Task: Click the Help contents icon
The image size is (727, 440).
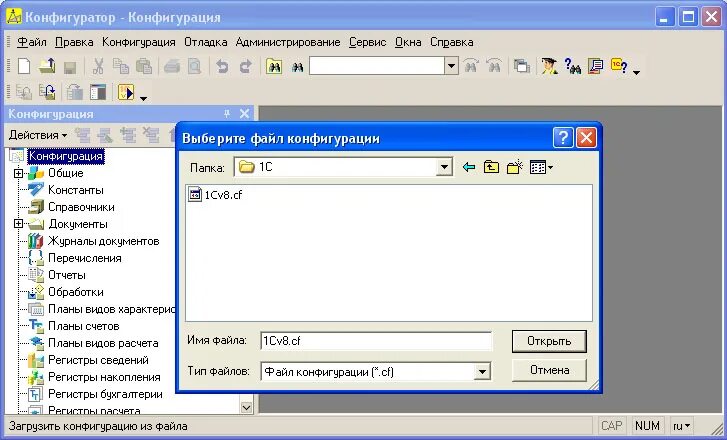Action: pos(595,66)
